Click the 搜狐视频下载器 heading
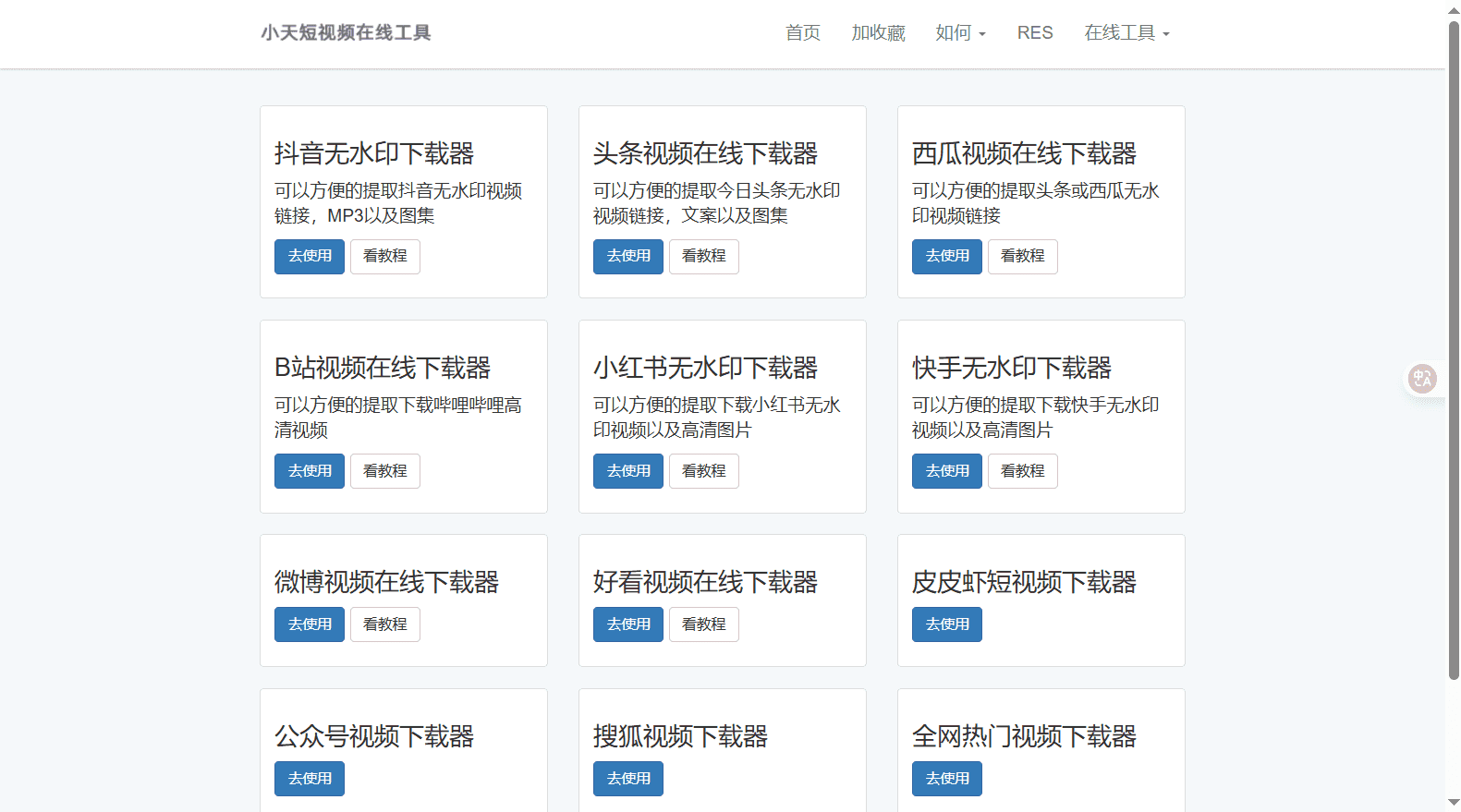The height and width of the screenshot is (812, 1461). point(681,736)
